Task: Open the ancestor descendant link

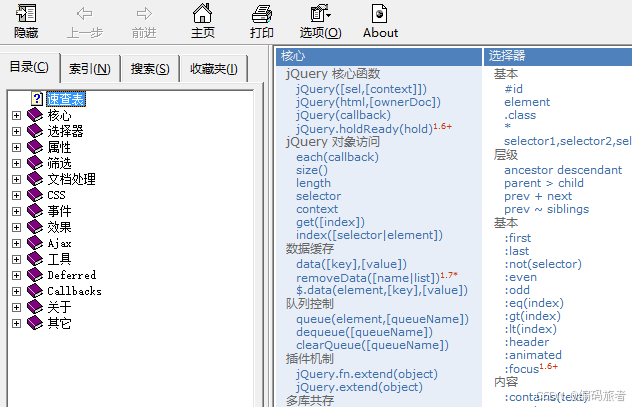Action: (563, 170)
